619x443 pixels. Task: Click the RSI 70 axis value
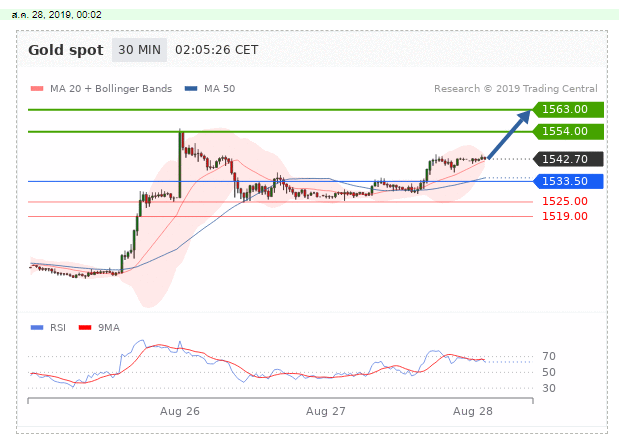[549, 357]
